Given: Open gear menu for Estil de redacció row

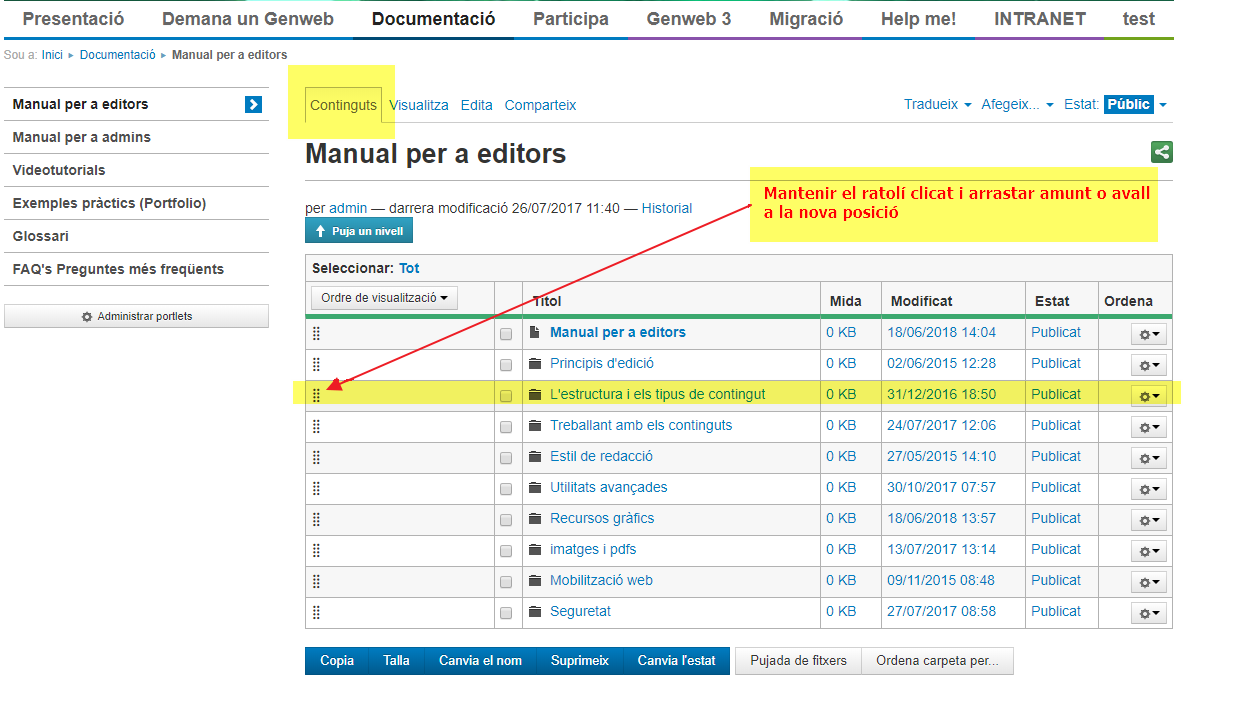Looking at the screenshot, I should pyautogui.click(x=1149, y=458).
